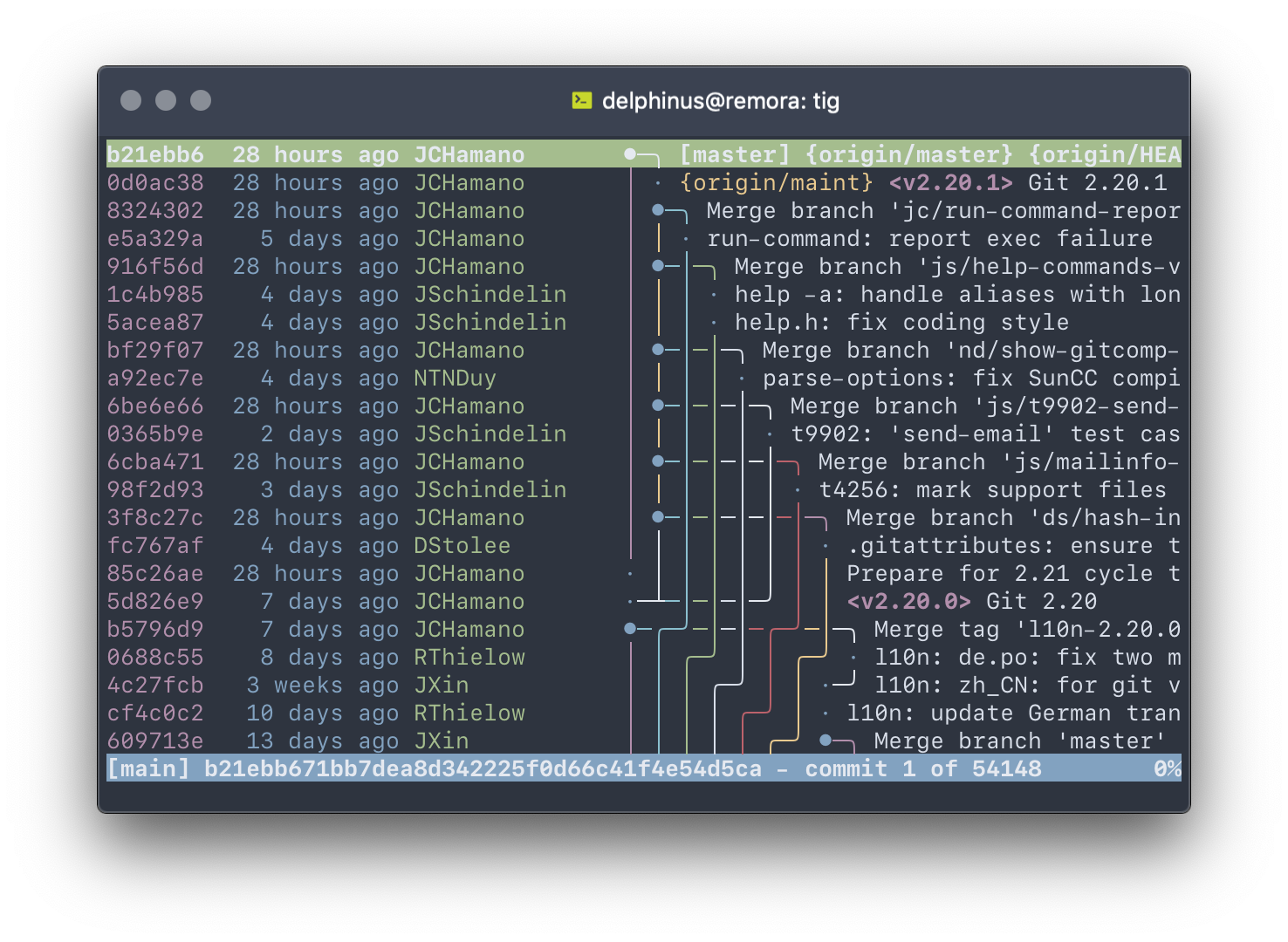1288x942 pixels.
Task: Click 'Merge branch 'jc/run-command-repor' message
Action: 944,210
